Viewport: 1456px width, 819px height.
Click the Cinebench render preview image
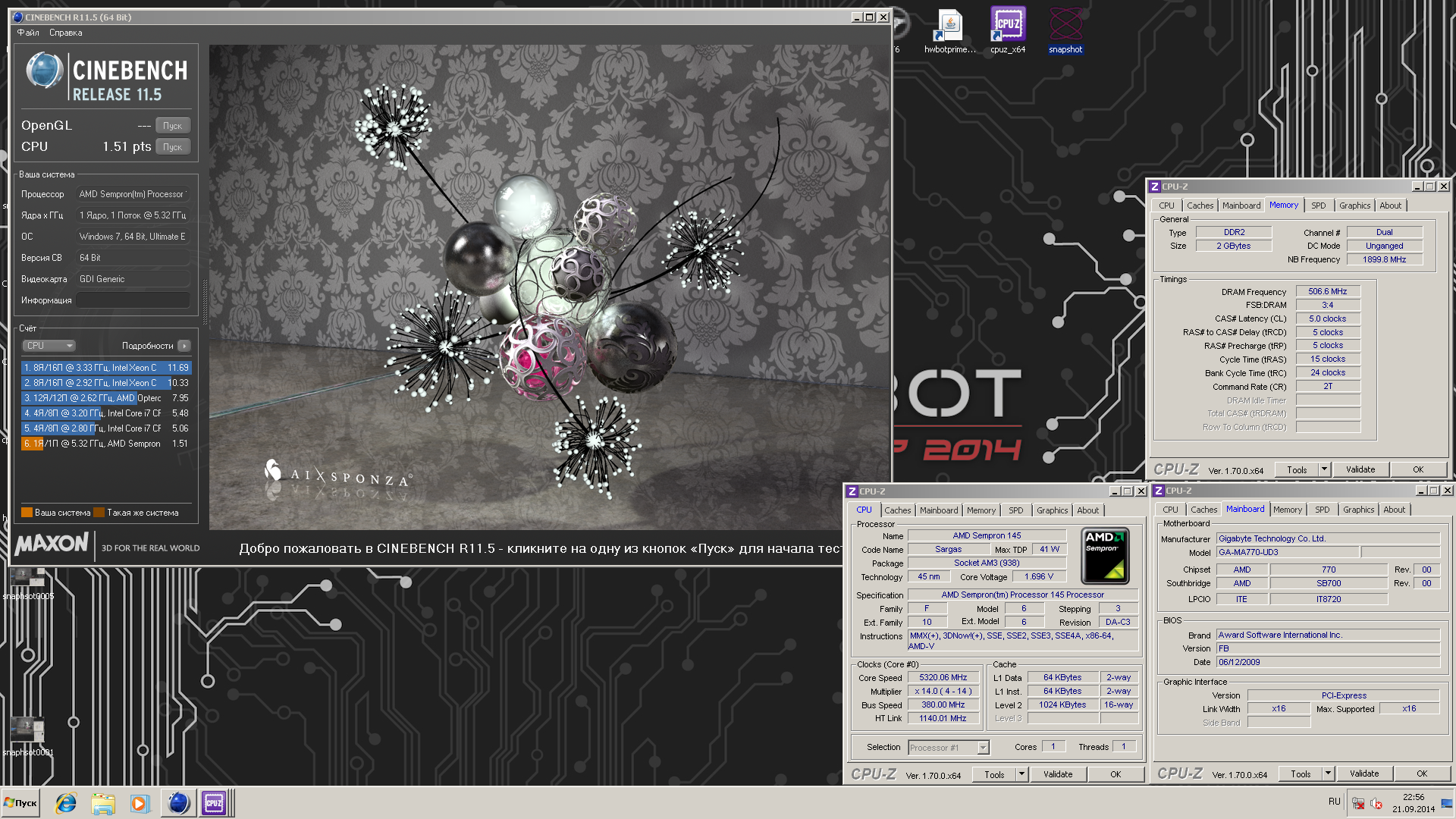(x=549, y=287)
